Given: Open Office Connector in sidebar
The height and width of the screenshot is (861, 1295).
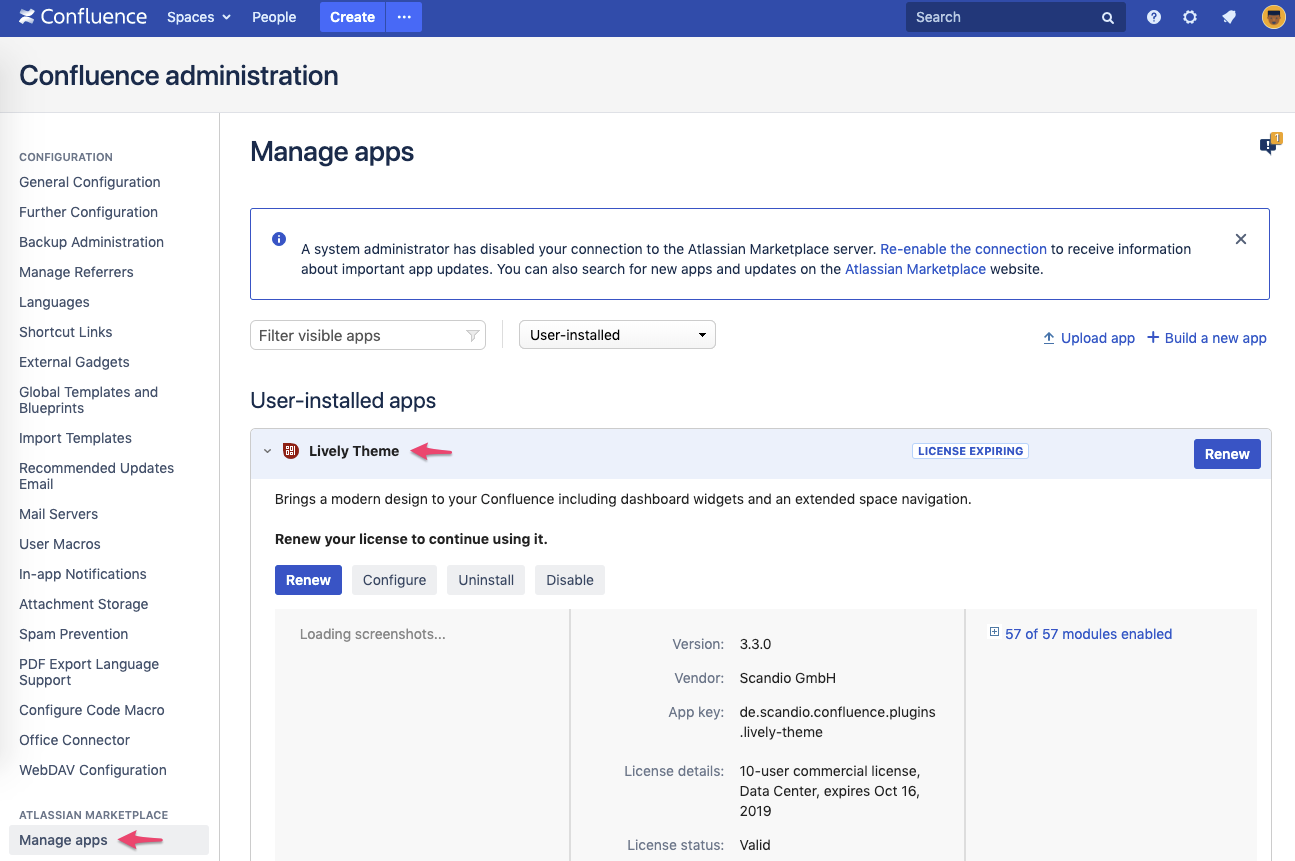Looking at the screenshot, I should [x=75, y=740].
